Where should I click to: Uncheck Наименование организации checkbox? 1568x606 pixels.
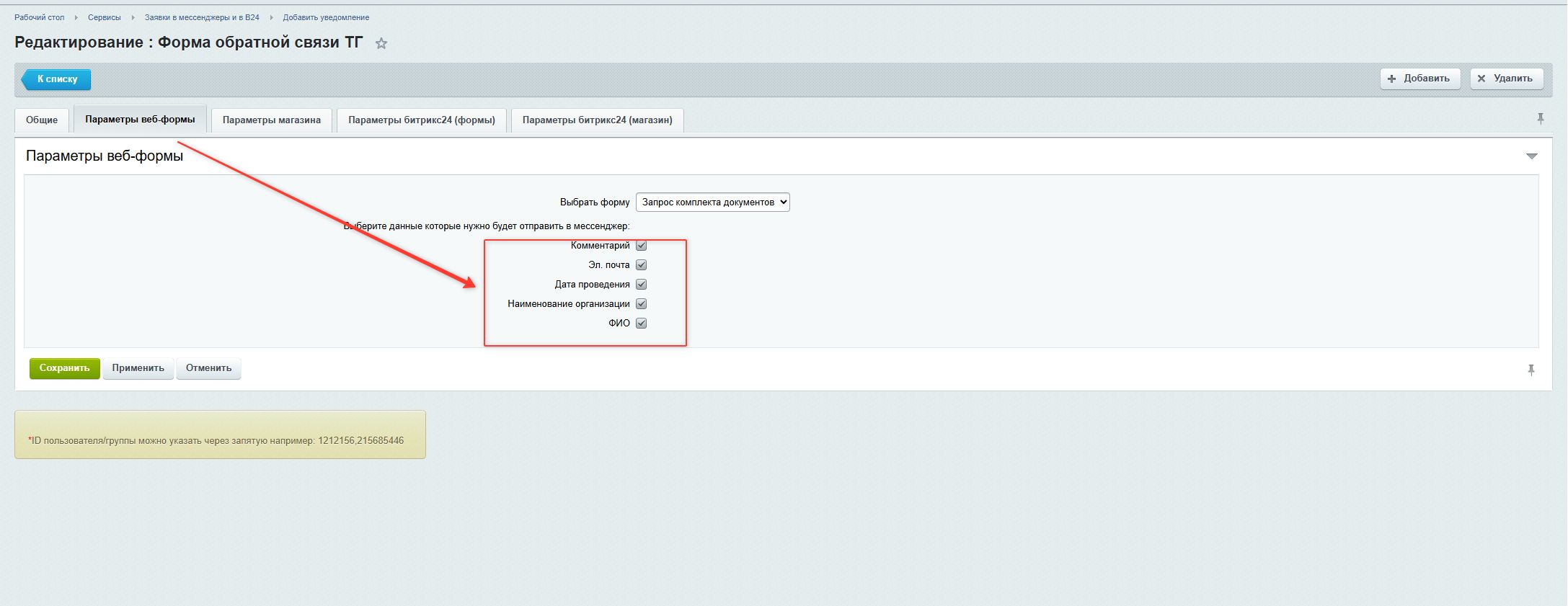pos(641,304)
